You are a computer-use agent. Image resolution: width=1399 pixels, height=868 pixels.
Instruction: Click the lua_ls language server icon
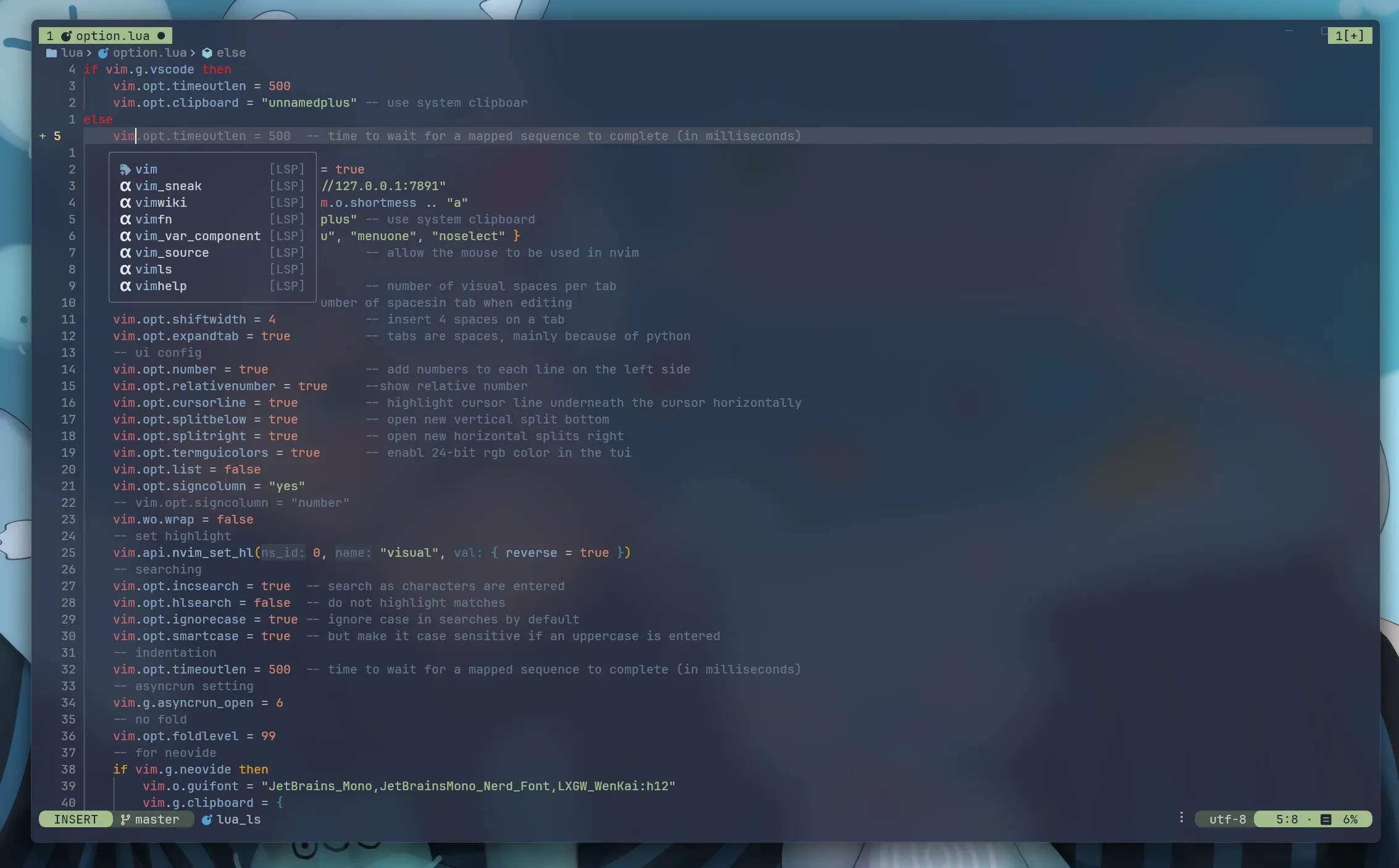[x=207, y=819]
